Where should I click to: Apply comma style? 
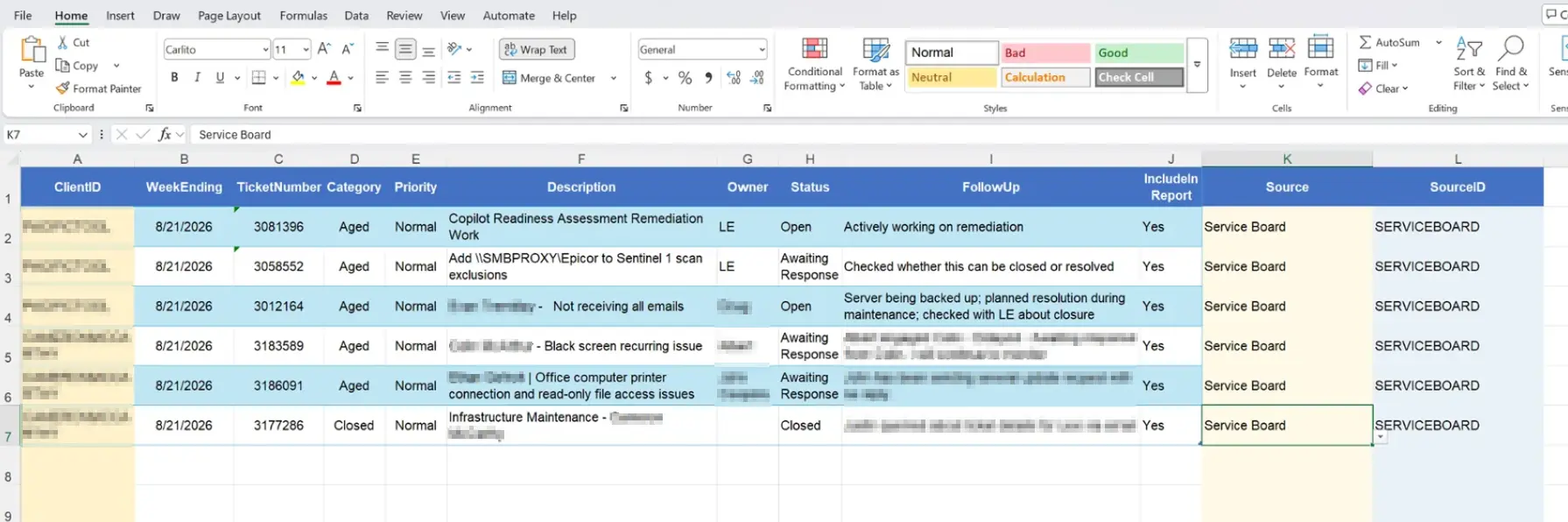pyautogui.click(x=708, y=78)
